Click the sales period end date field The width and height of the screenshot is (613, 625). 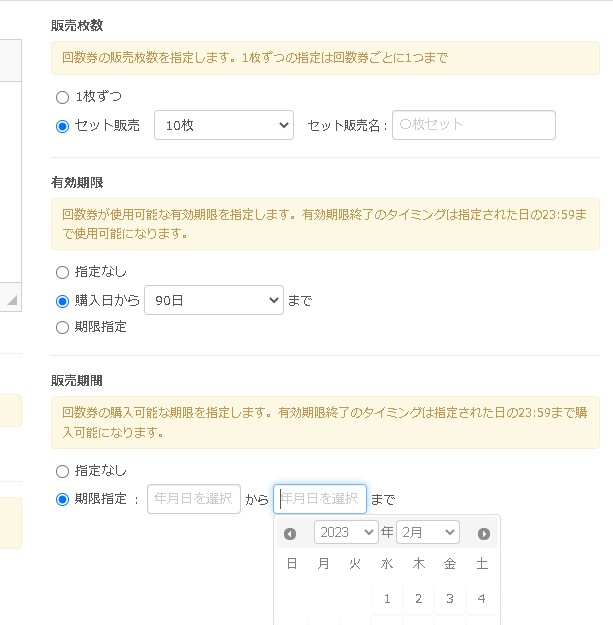pyautogui.click(x=320, y=499)
